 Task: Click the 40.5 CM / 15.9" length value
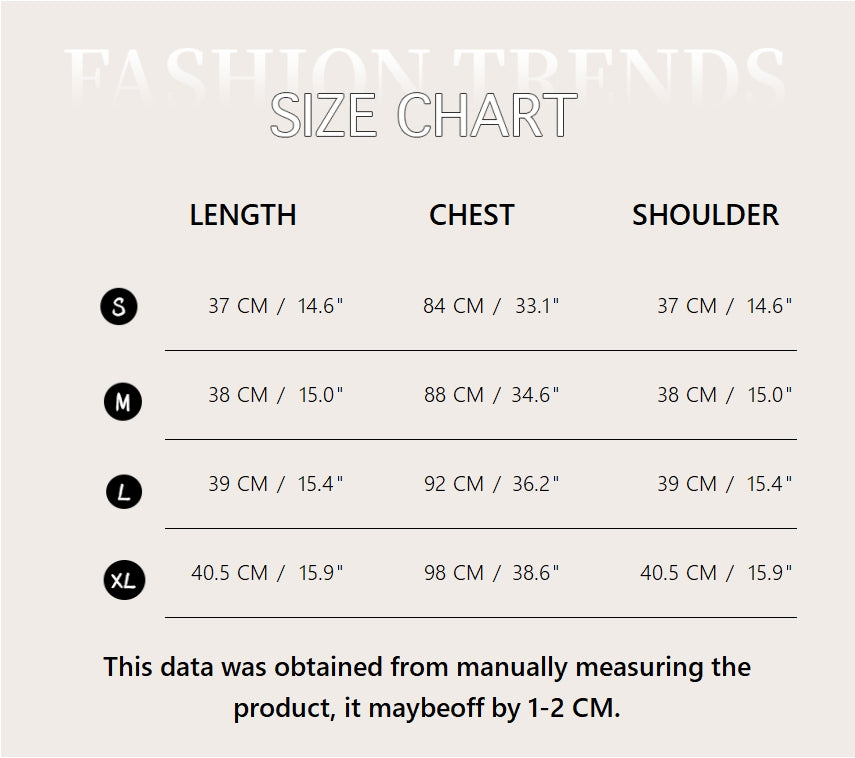pos(267,573)
